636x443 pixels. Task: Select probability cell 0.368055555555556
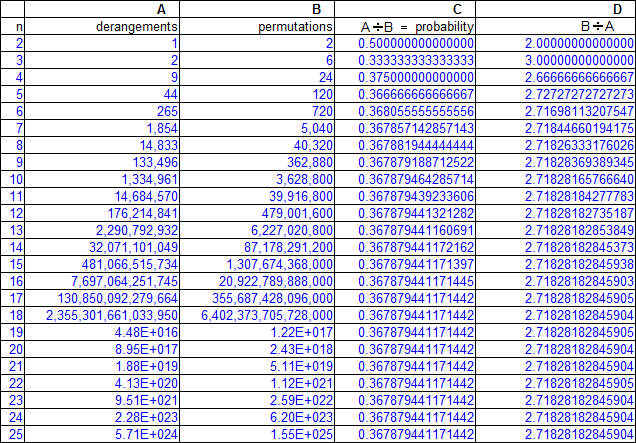405,111
